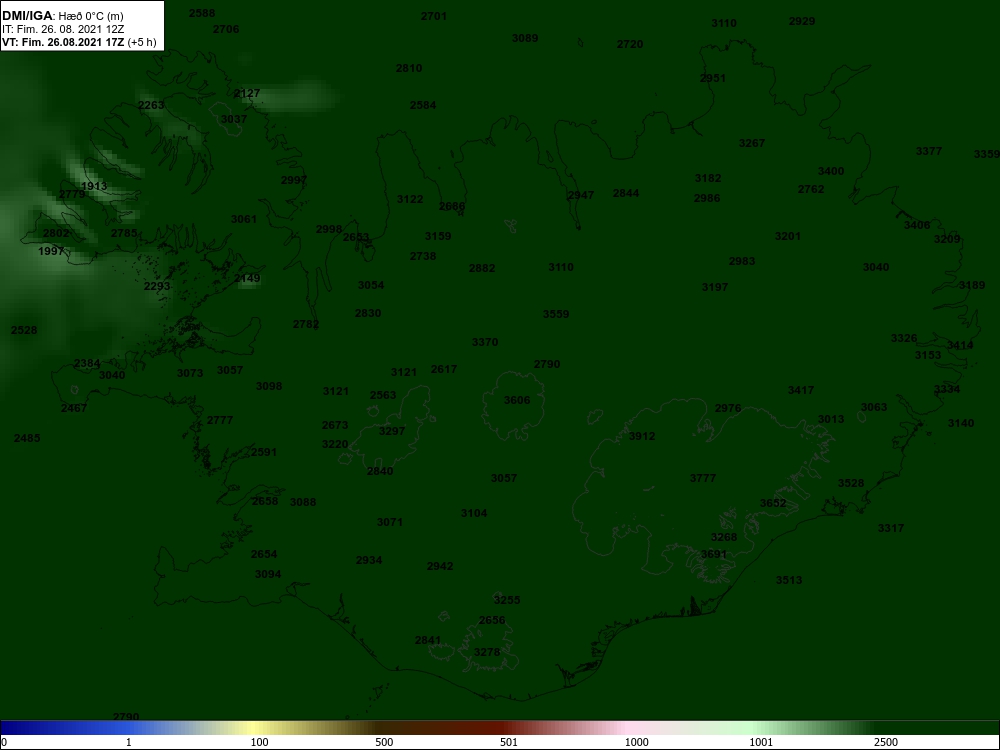This screenshot has height=750, width=1000.
Task: Click the 3606 value inside the glacier outline
Action: click(x=517, y=400)
